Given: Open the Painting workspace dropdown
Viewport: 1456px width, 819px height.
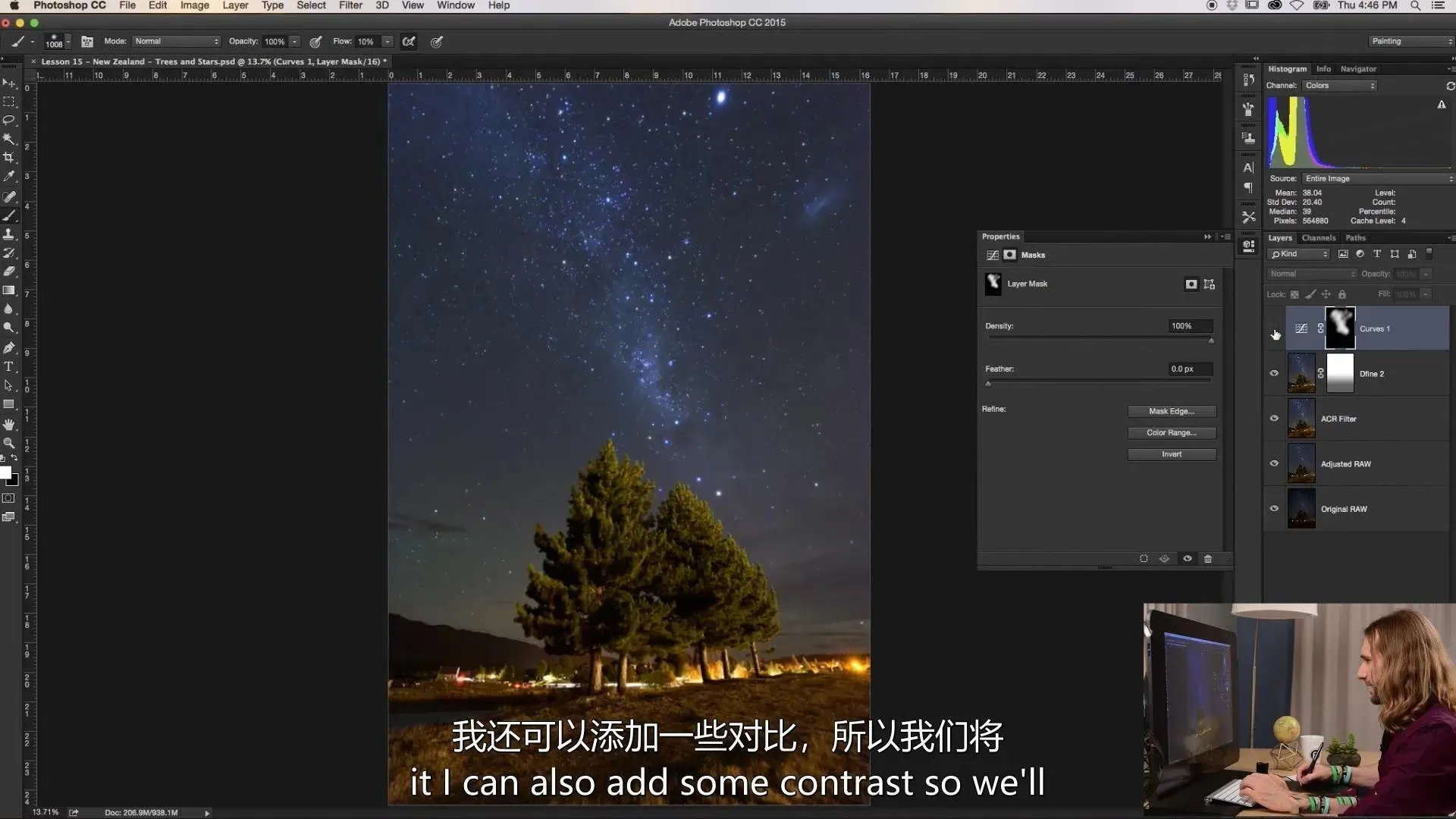Looking at the screenshot, I should point(1410,42).
